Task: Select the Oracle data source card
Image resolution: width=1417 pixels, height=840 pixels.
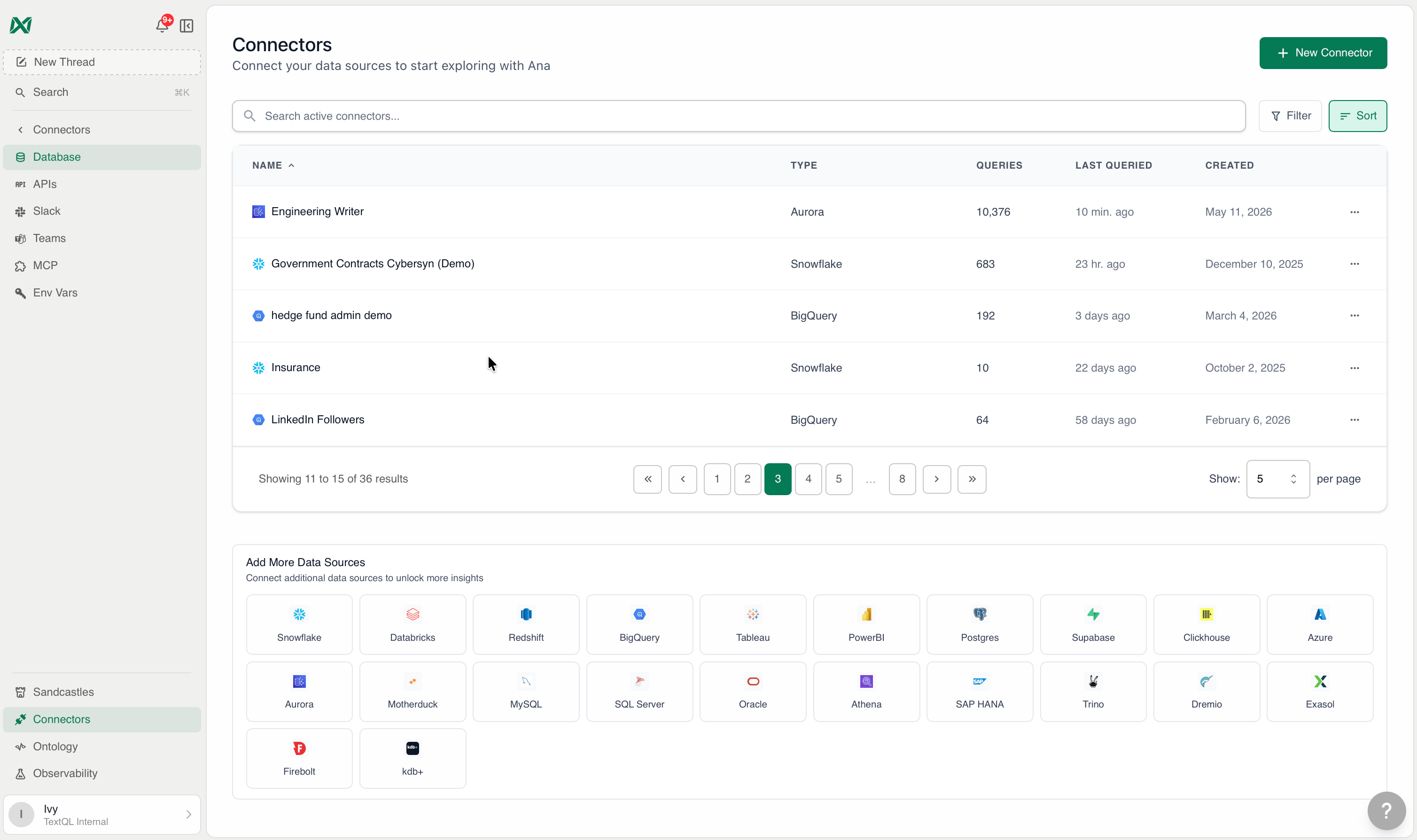Action: [753, 691]
